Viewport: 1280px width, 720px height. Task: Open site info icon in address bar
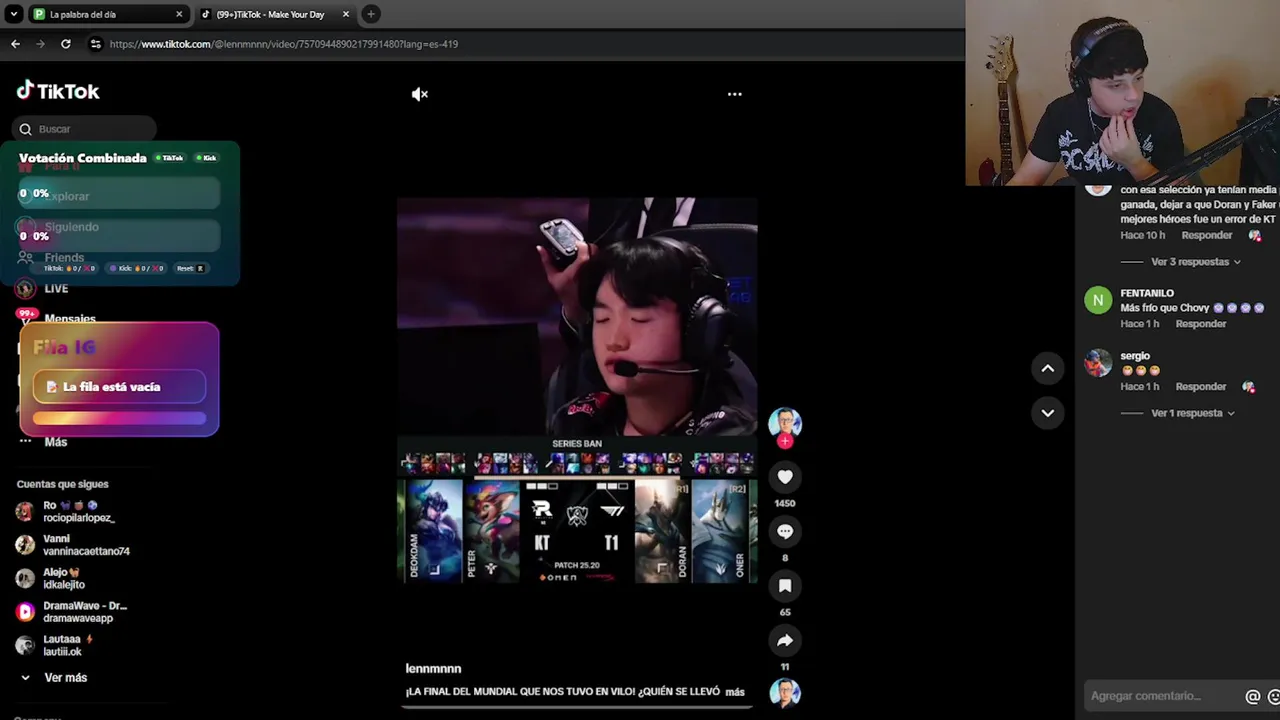pos(95,44)
